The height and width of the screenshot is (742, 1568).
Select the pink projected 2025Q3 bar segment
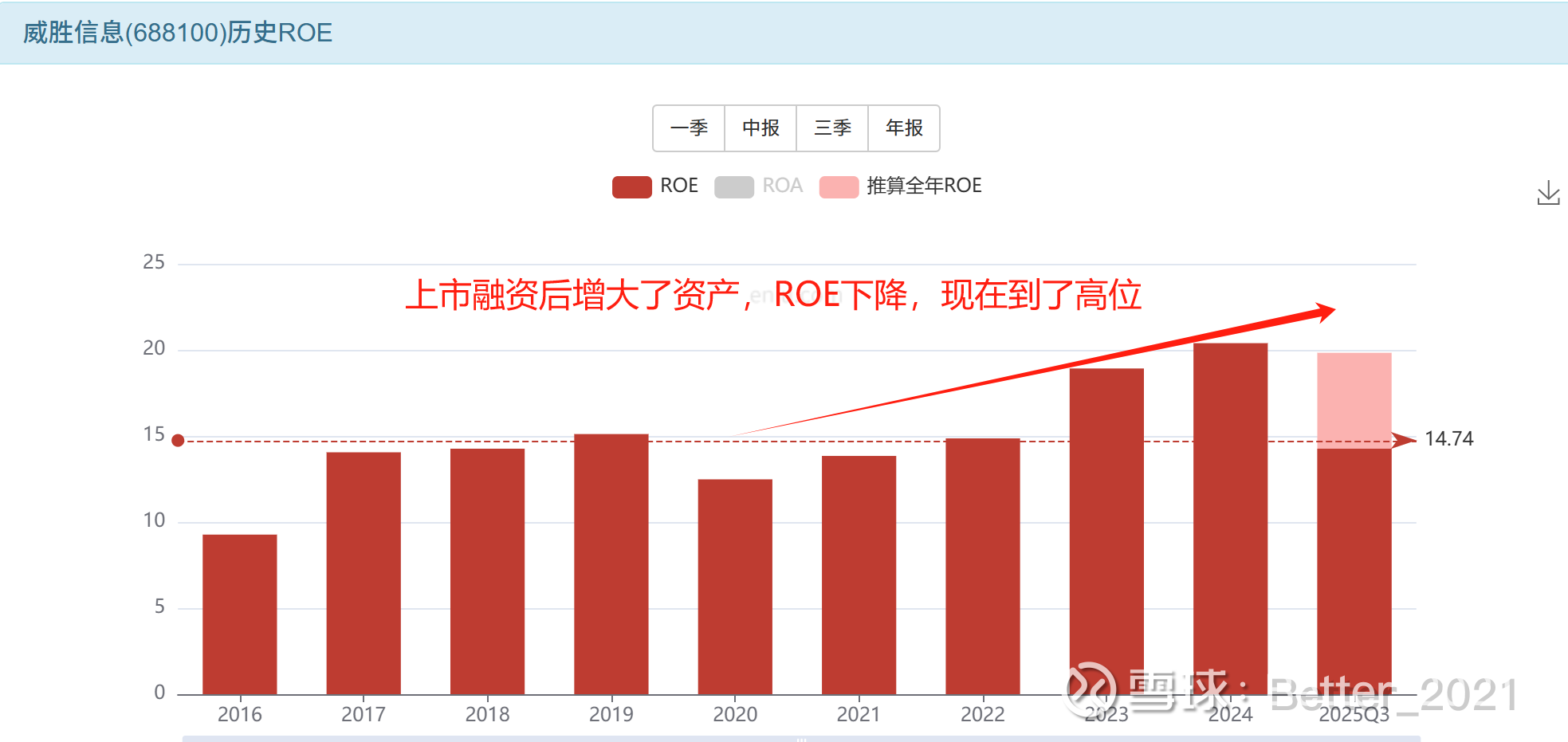1354,401
